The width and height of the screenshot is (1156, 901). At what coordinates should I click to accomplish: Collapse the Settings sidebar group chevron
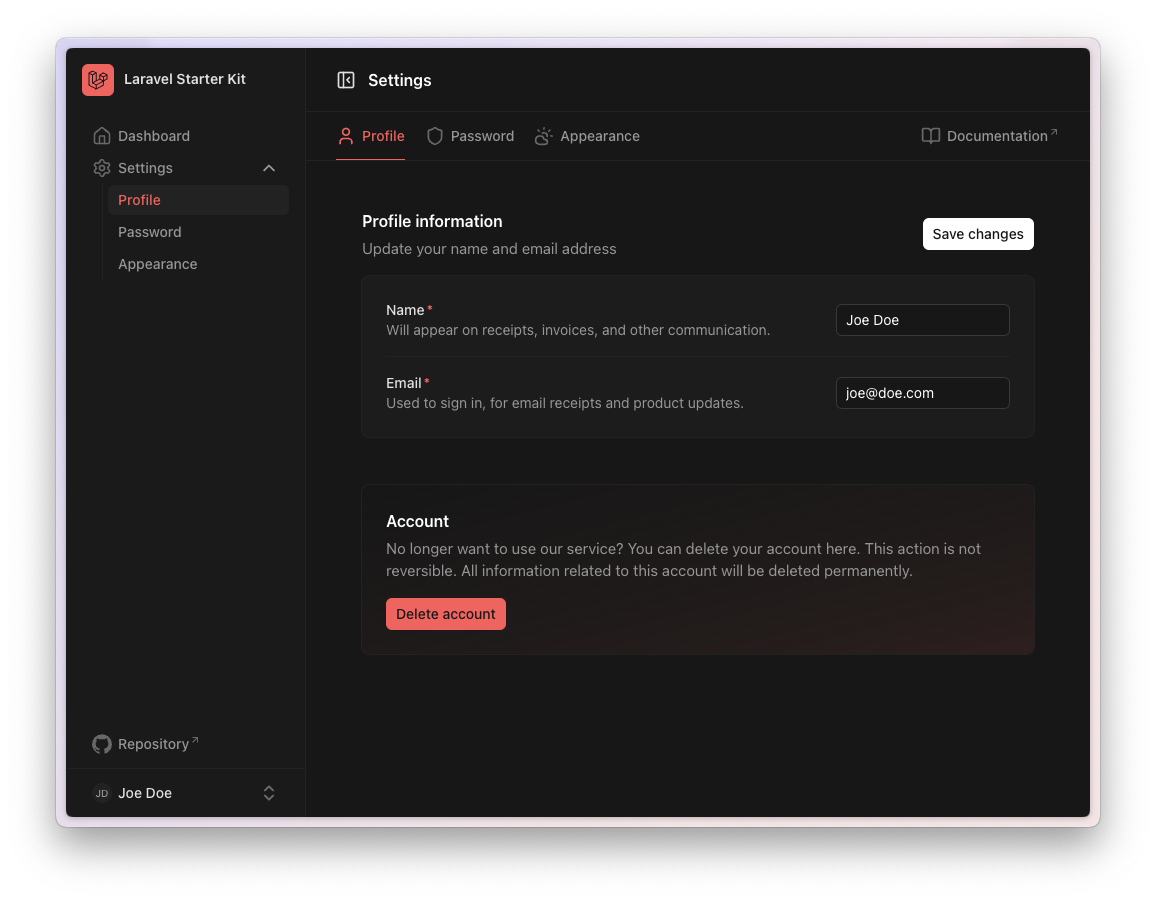[x=269, y=168]
